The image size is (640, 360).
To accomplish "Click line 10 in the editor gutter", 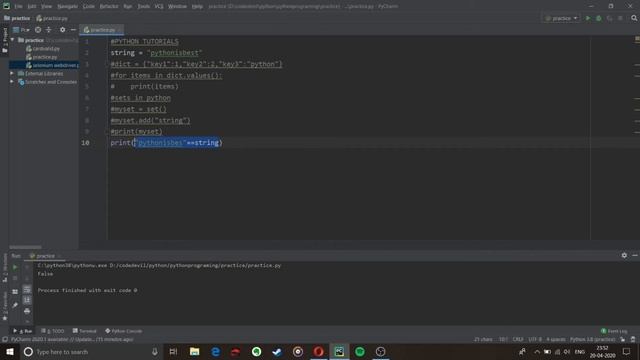I will point(85,142).
